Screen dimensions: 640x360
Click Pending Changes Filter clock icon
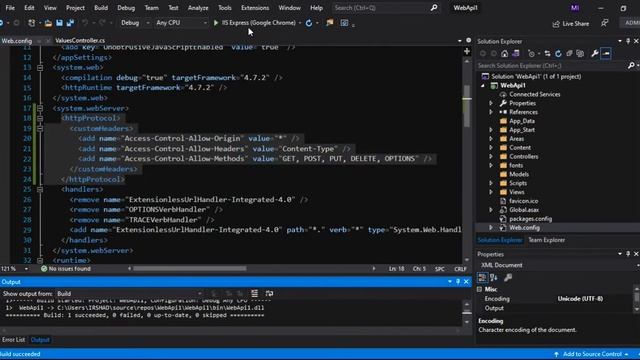click(x=531, y=53)
